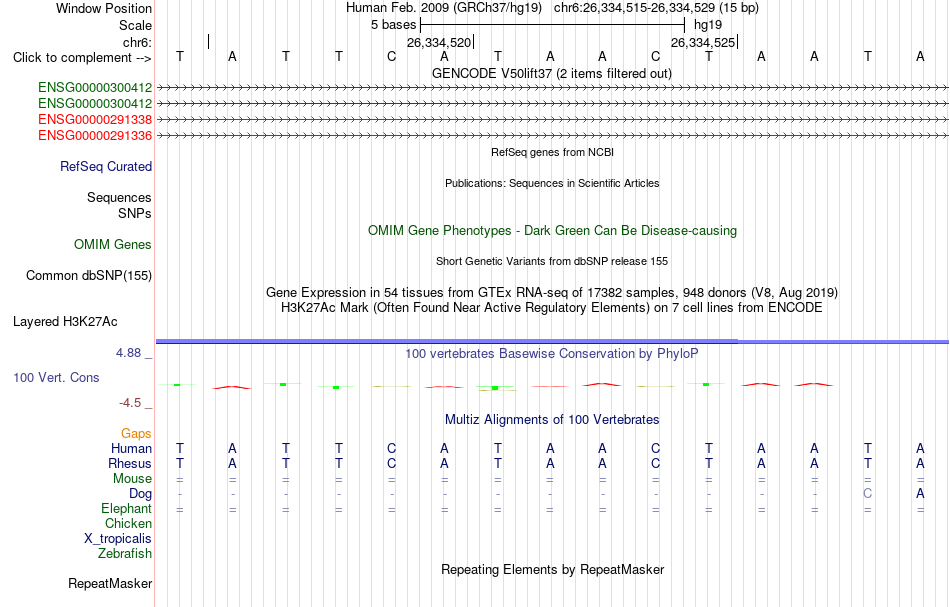Click 'Multiz Alignments of 100 Vertebrates' title

tap(552, 419)
